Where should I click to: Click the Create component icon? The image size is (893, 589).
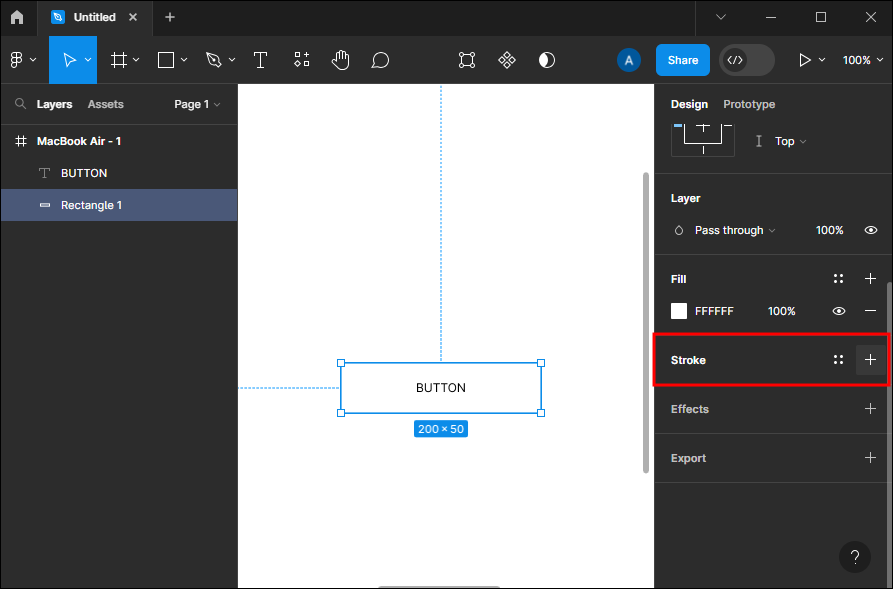tap(507, 60)
